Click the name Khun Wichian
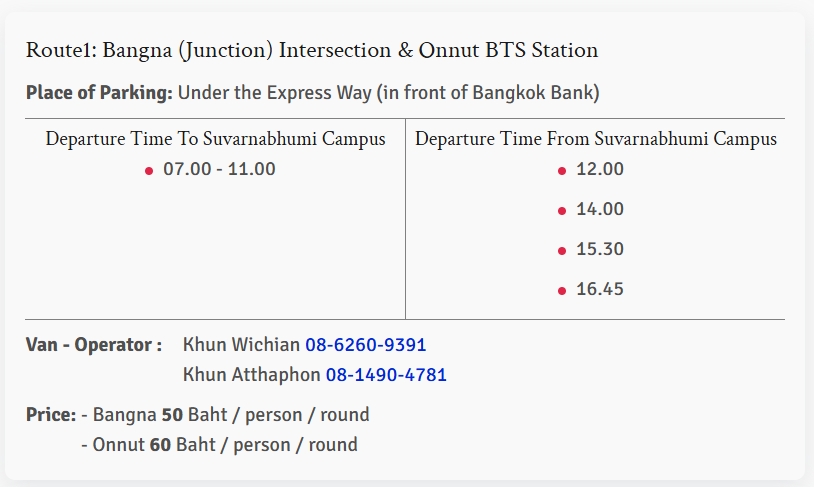 pyautogui.click(x=241, y=345)
